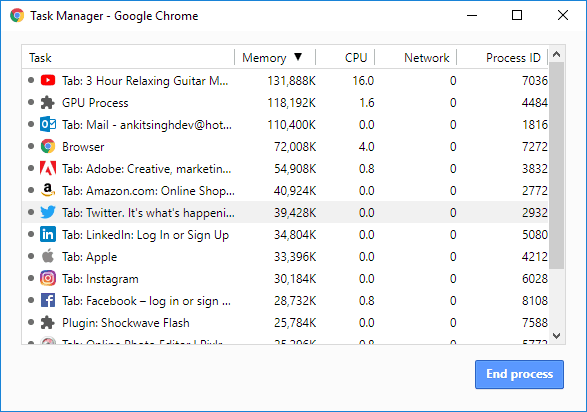Click the YouTube icon in the Guitar tab row
Image resolution: width=587 pixels, height=412 pixels.
pos(48,80)
